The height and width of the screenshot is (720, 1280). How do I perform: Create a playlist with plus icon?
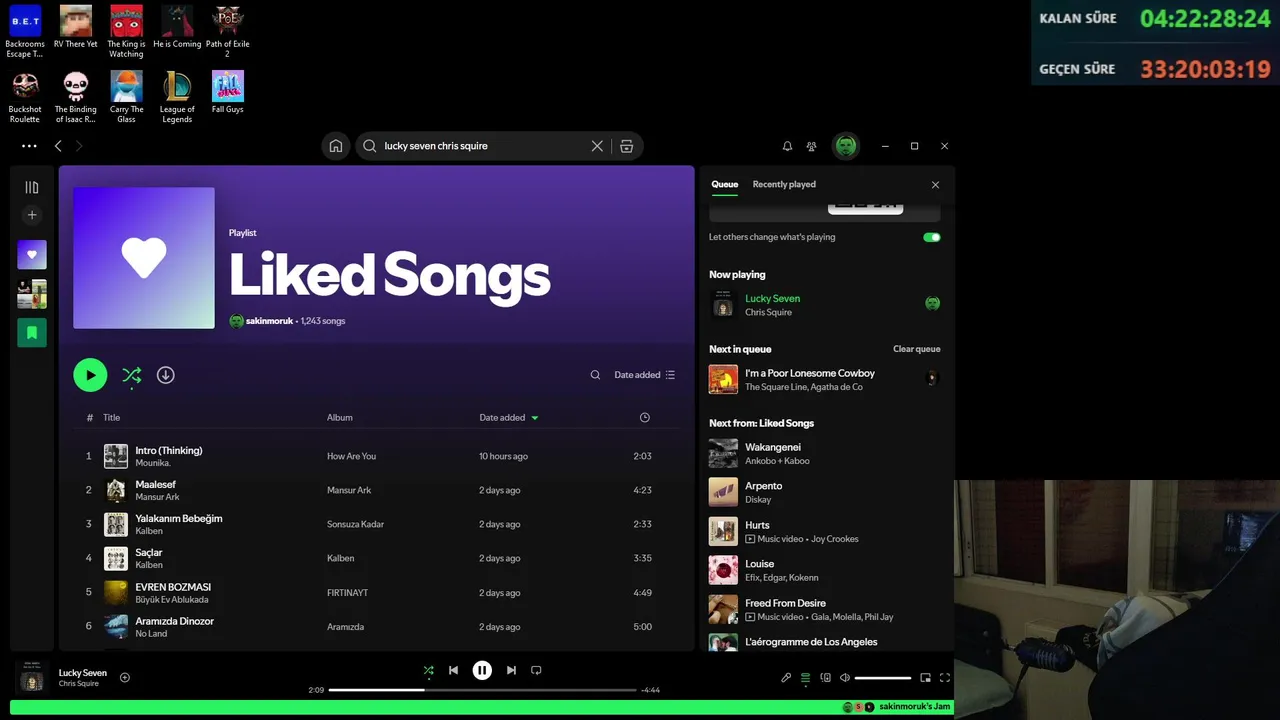pyautogui.click(x=32, y=215)
